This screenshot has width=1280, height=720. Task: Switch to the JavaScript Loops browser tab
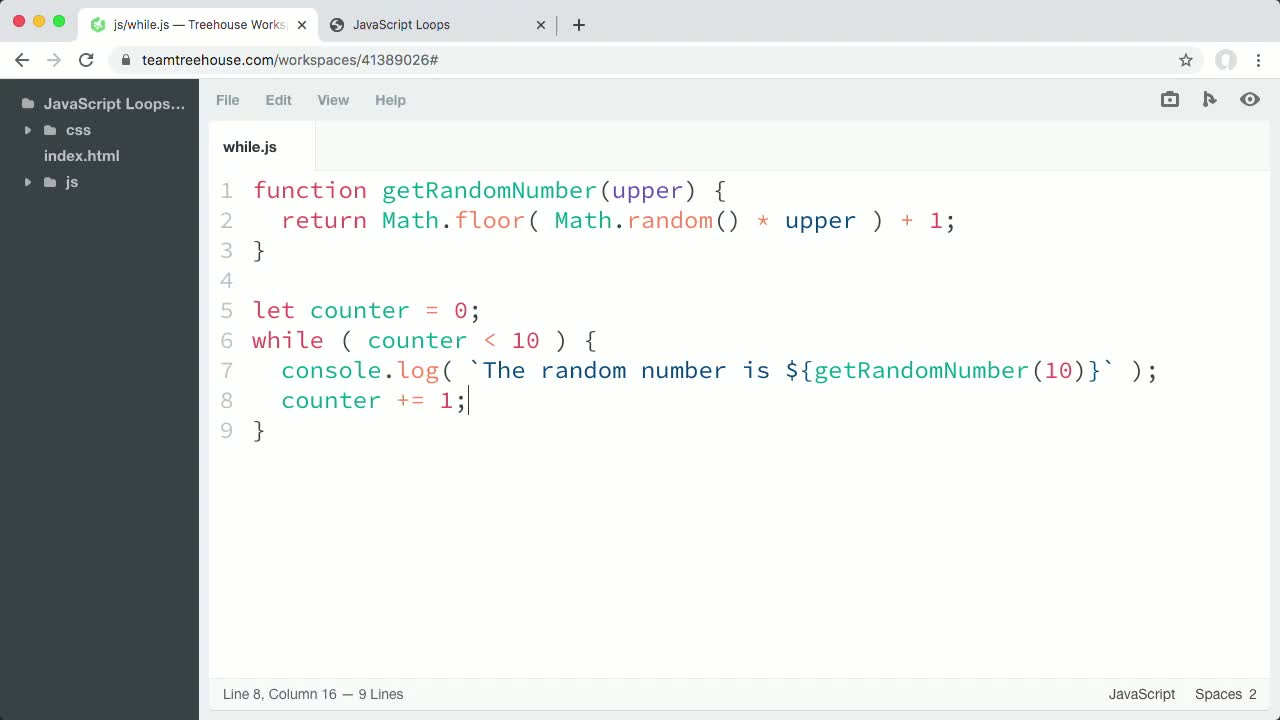point(402,25)
